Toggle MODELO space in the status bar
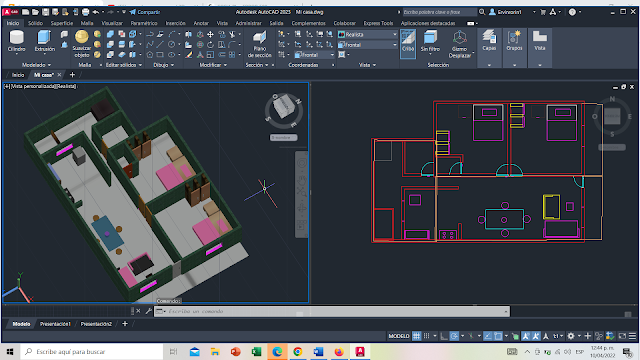640x360 pixels. point(399,336)
